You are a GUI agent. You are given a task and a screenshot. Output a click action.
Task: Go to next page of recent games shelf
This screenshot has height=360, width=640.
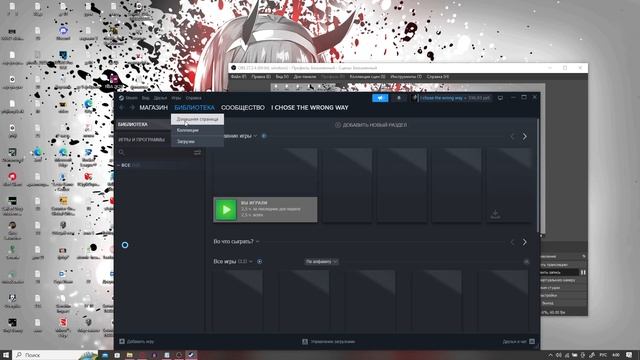point(525,136)
